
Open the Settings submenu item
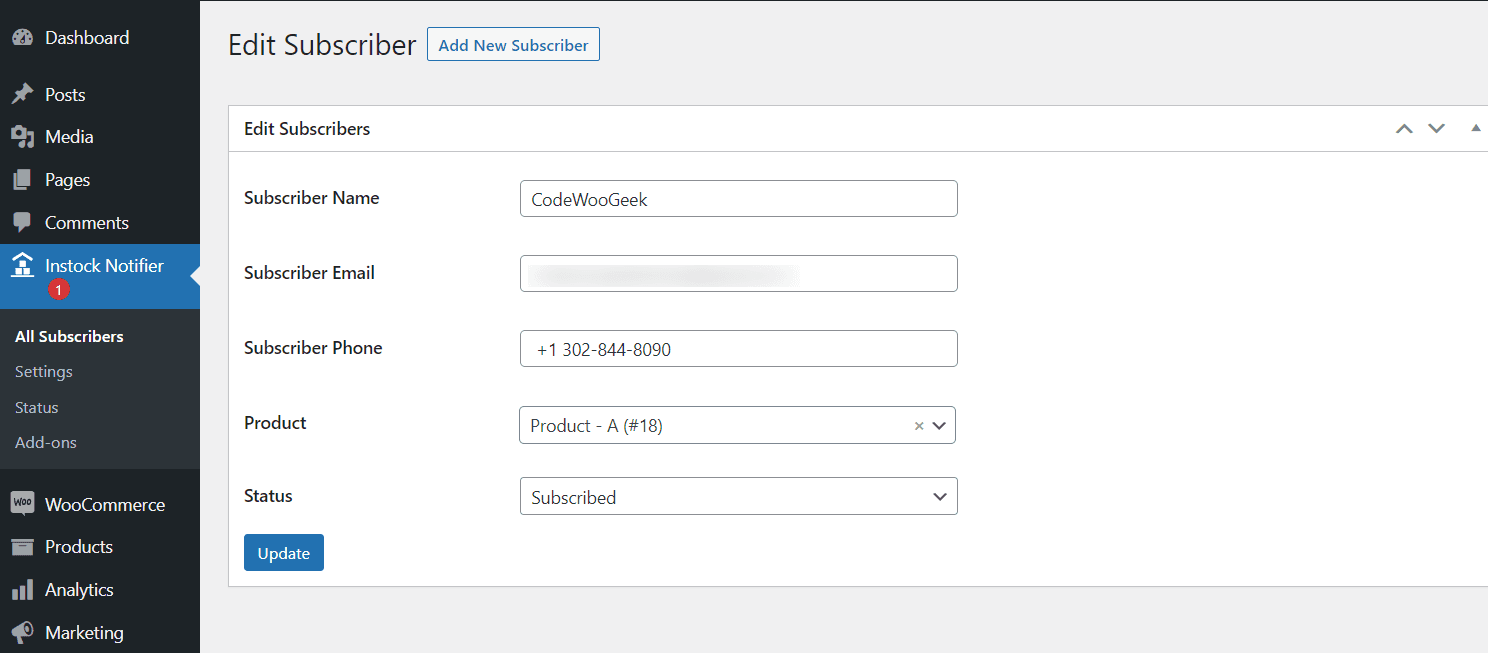pyautogui.click(x=44, y=371)
